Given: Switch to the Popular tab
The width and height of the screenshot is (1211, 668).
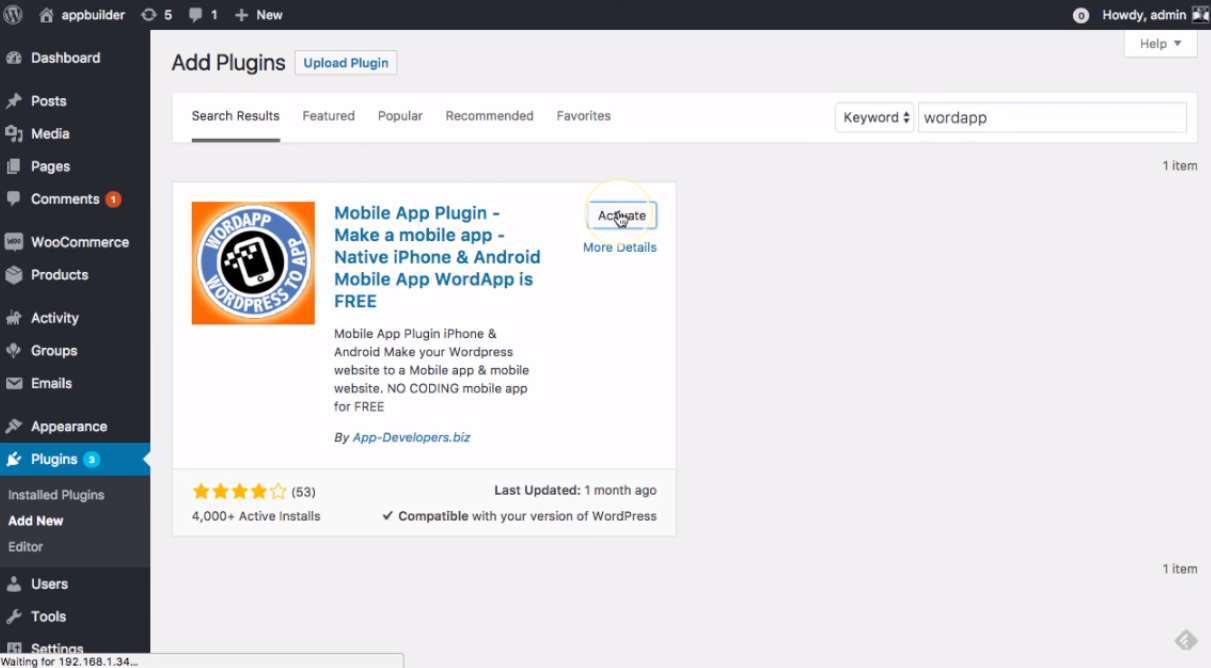Looking at the screenshot, I should click(400, 116).
